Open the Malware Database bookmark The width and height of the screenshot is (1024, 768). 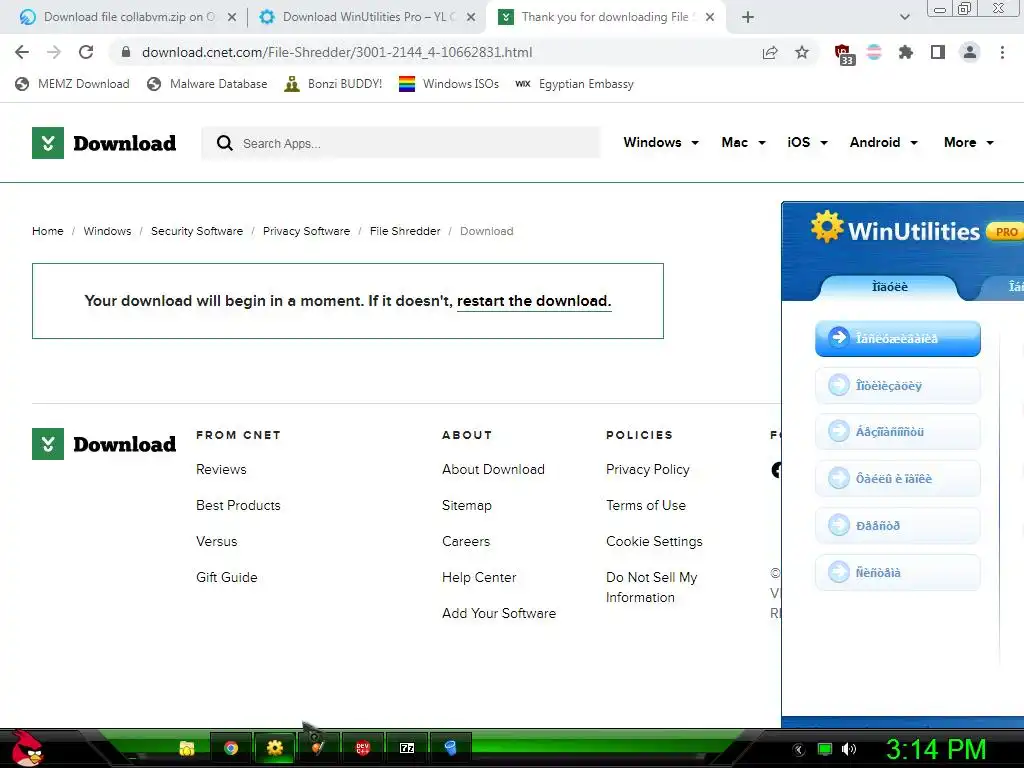pyautogui.click(x=207, y=84)
